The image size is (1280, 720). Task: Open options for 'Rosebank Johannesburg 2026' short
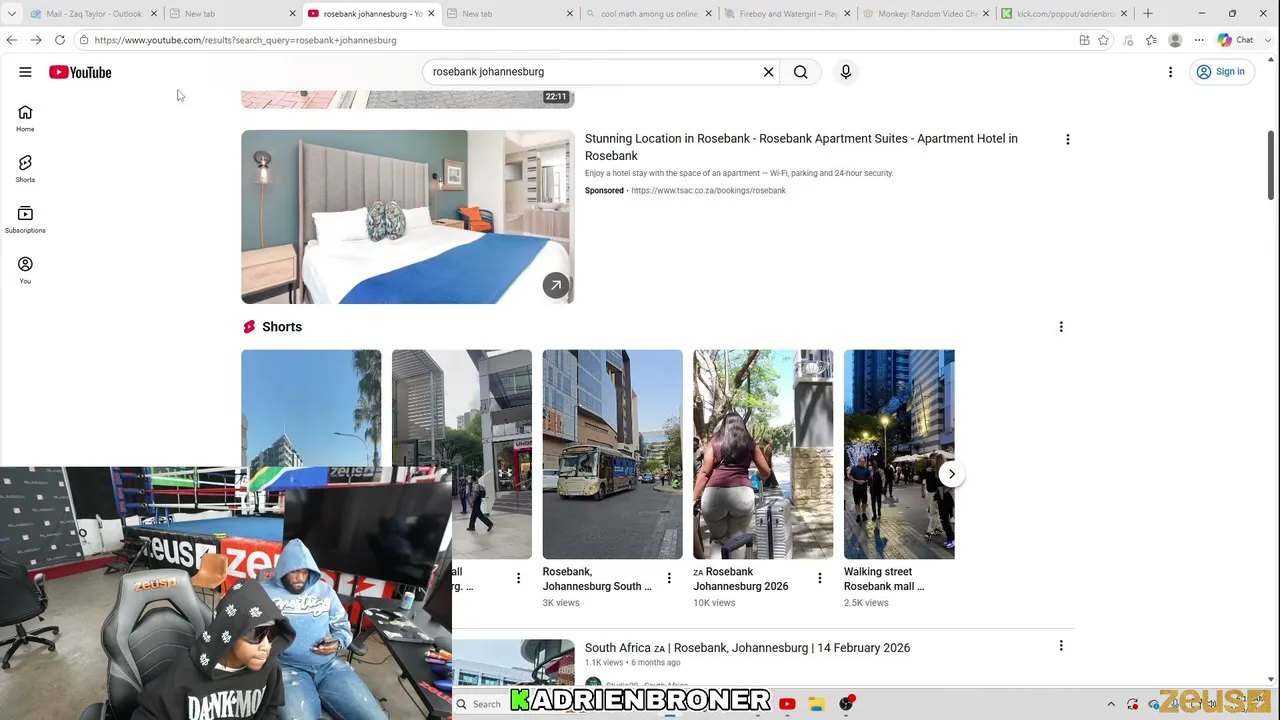(819, 578)
